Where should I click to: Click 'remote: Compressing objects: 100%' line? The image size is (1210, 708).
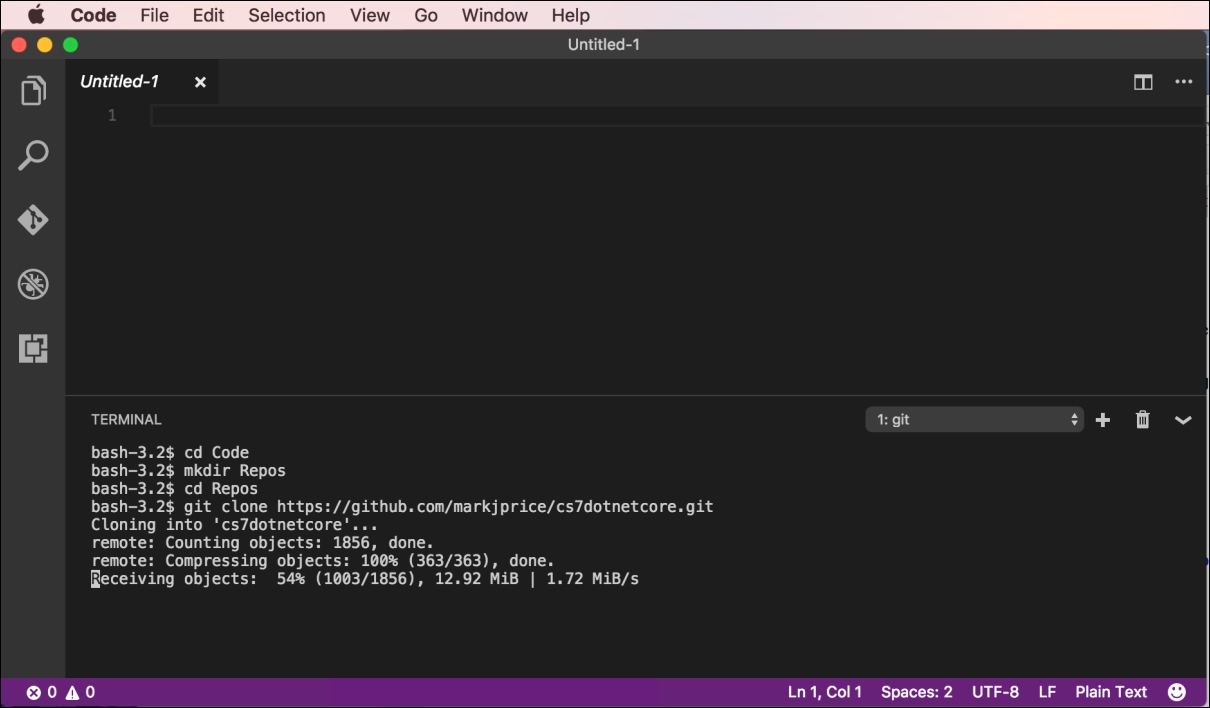pos(323,561)
